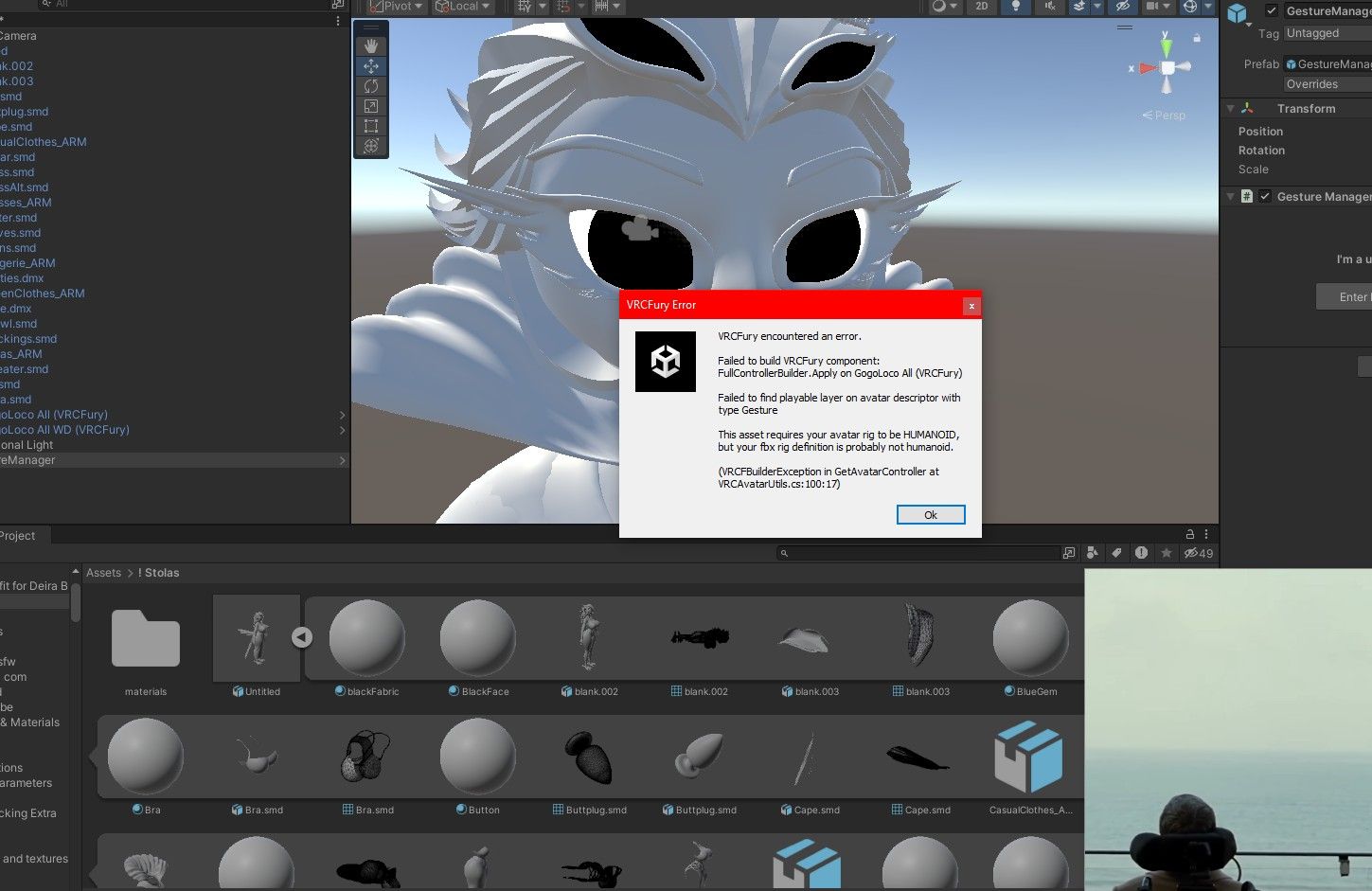
Task: Select the Scale tool
Action: [371, 106]
